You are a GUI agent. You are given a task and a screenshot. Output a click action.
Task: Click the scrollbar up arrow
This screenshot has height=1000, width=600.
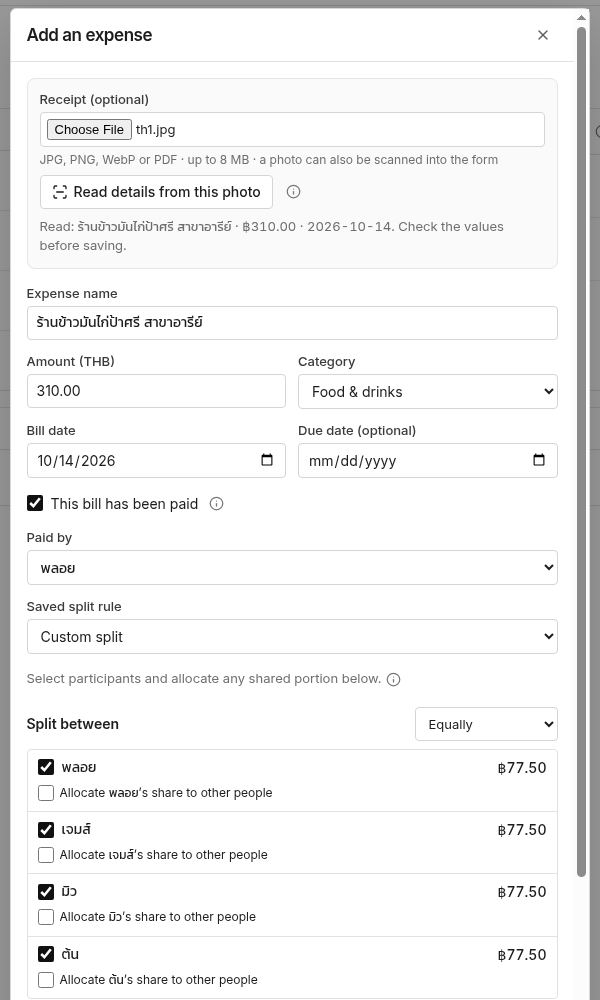pyautogui.click(x=581, y=17)
